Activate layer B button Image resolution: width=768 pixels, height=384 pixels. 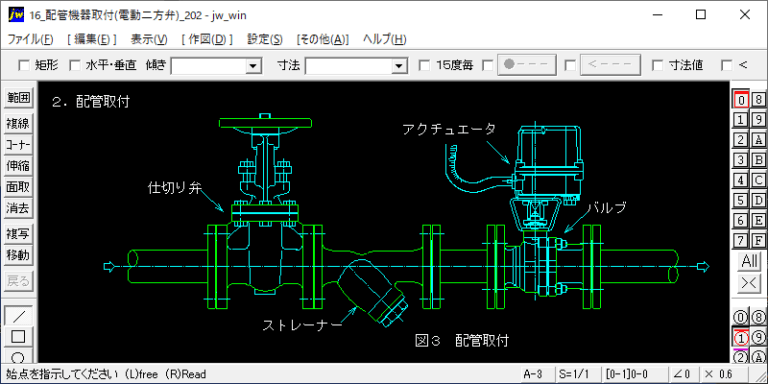point(758,160)
